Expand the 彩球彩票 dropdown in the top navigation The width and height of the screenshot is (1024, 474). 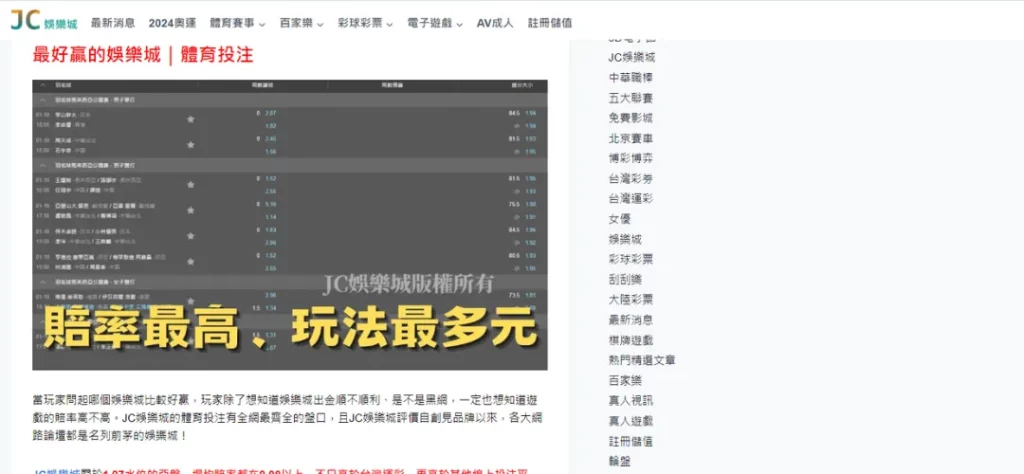click(366, 23)
